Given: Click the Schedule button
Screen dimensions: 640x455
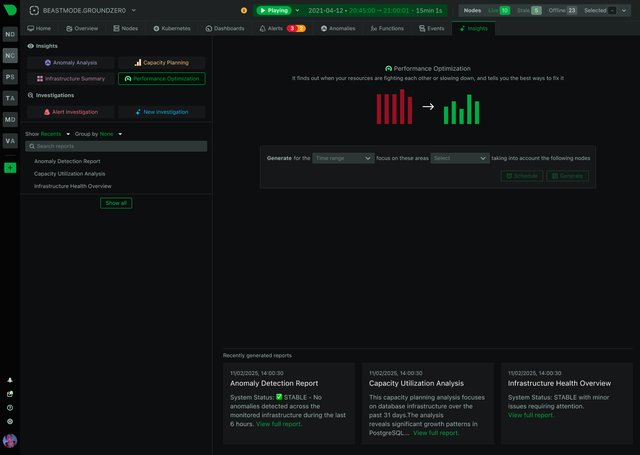Looking at the screenshot, I should [522, 176].
